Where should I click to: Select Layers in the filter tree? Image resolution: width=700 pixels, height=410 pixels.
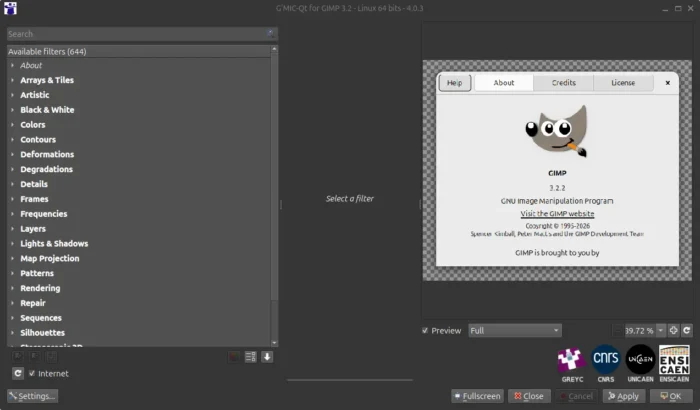[x=33, y=229]
